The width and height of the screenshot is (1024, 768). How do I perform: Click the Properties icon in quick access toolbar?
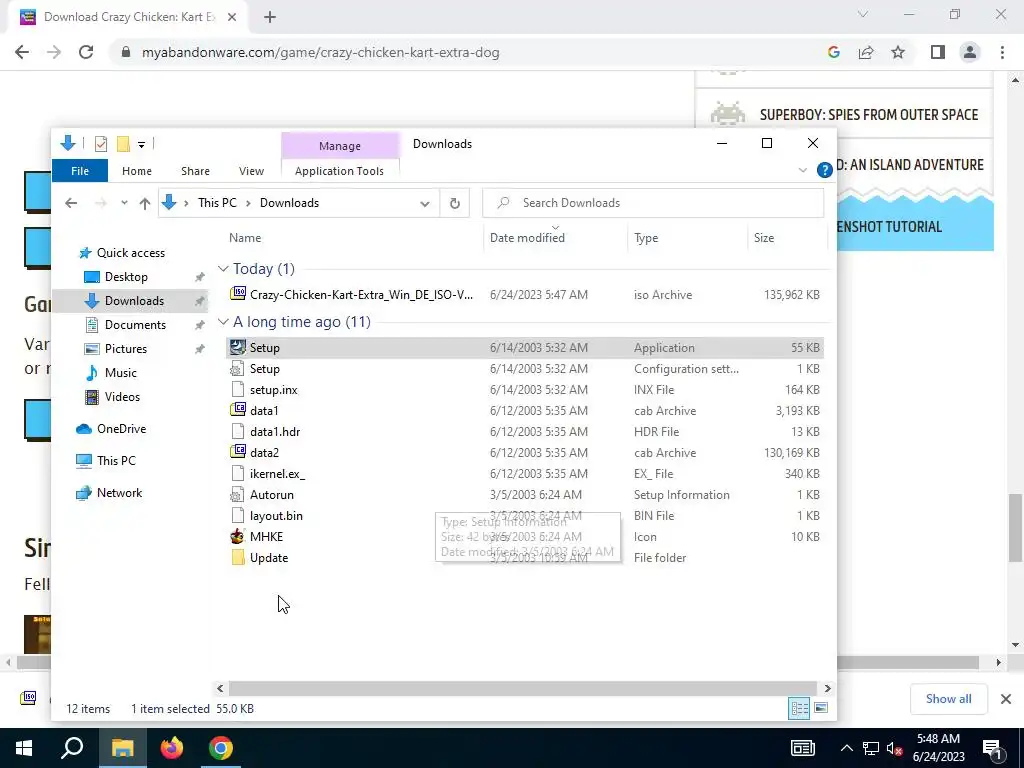click(x=101, y=143)
